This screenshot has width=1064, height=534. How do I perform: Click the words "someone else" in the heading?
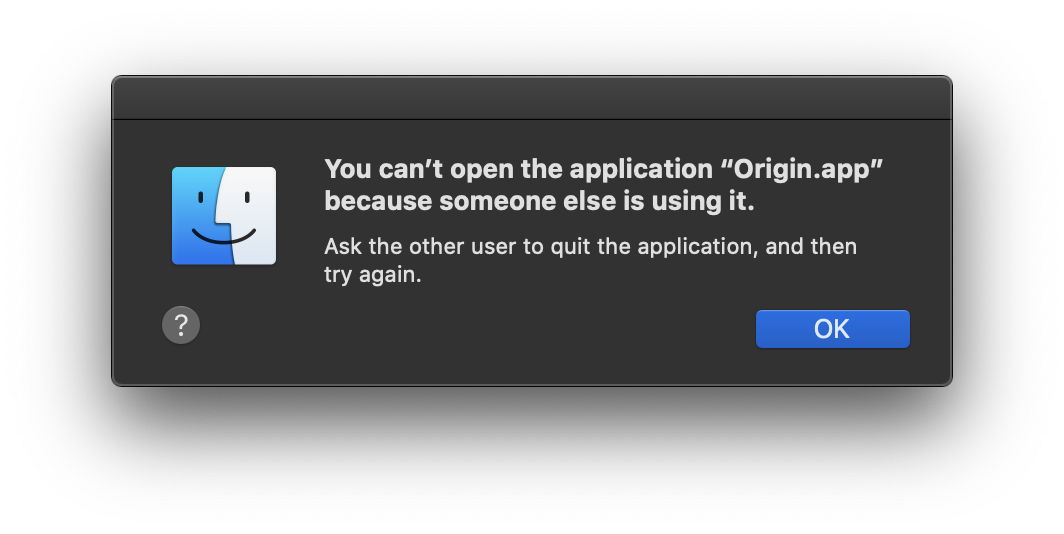tap(527, 201)
